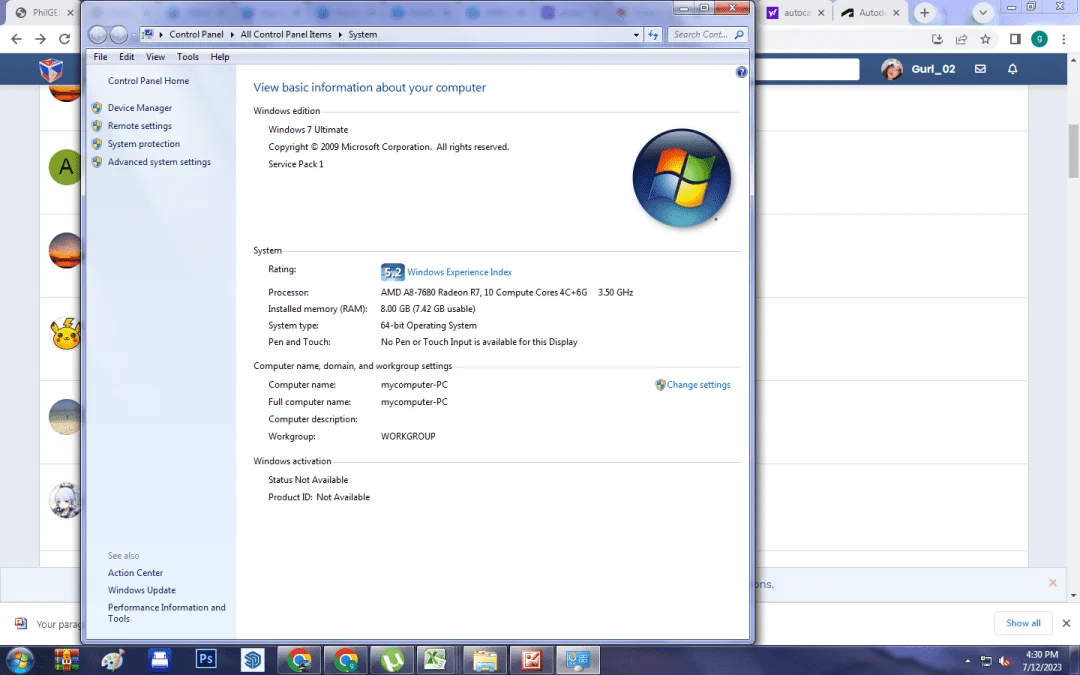1080x675 pixels.
Task: Switch to the second Chrome taskbar icon
Action: [346, 660]
